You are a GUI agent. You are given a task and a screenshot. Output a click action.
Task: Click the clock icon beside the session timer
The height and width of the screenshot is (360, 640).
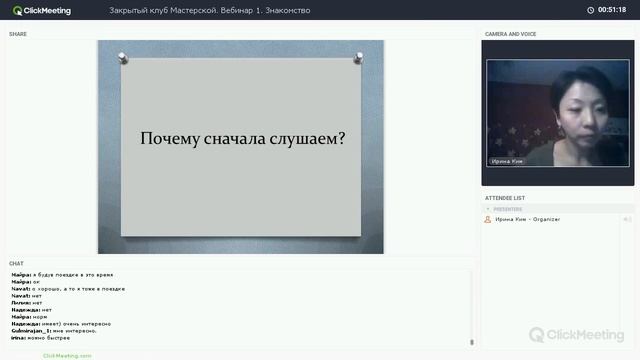click(590, 10)
